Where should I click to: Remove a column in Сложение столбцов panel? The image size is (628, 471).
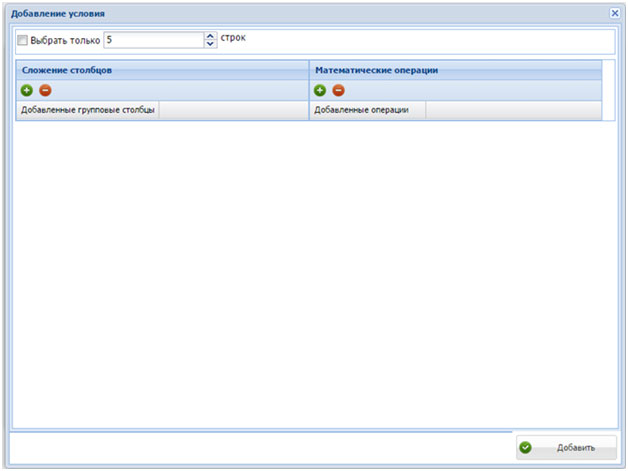[45, 91]
